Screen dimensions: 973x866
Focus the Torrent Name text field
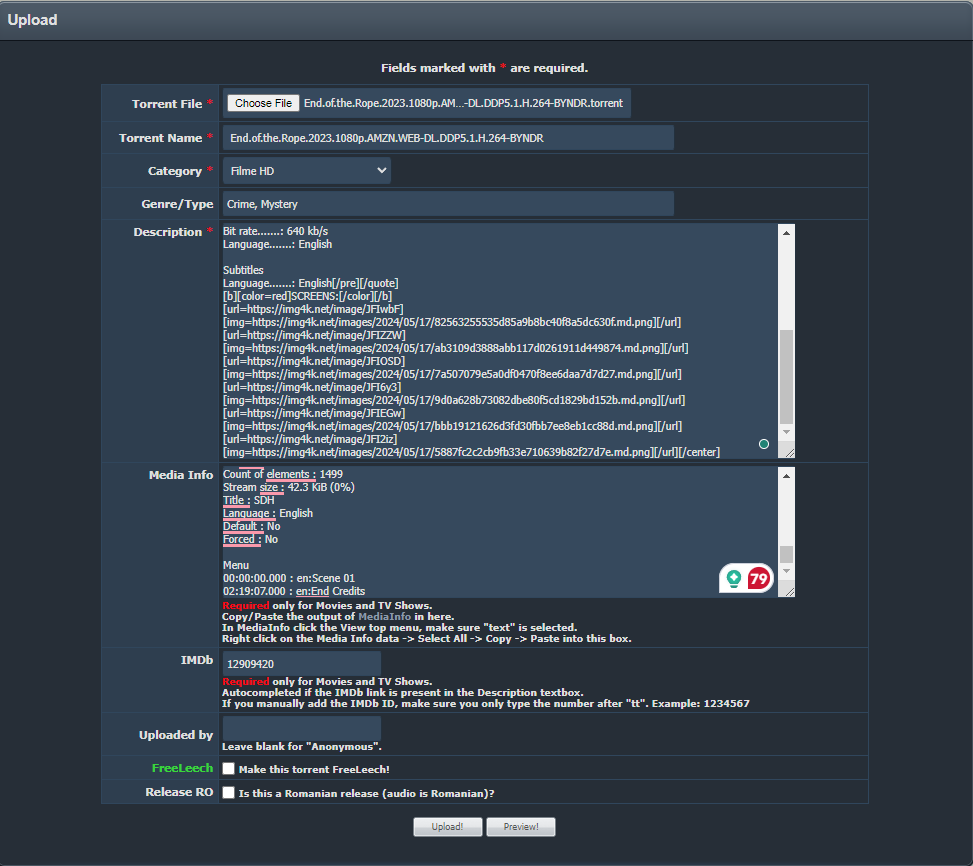tap(448, 138)
